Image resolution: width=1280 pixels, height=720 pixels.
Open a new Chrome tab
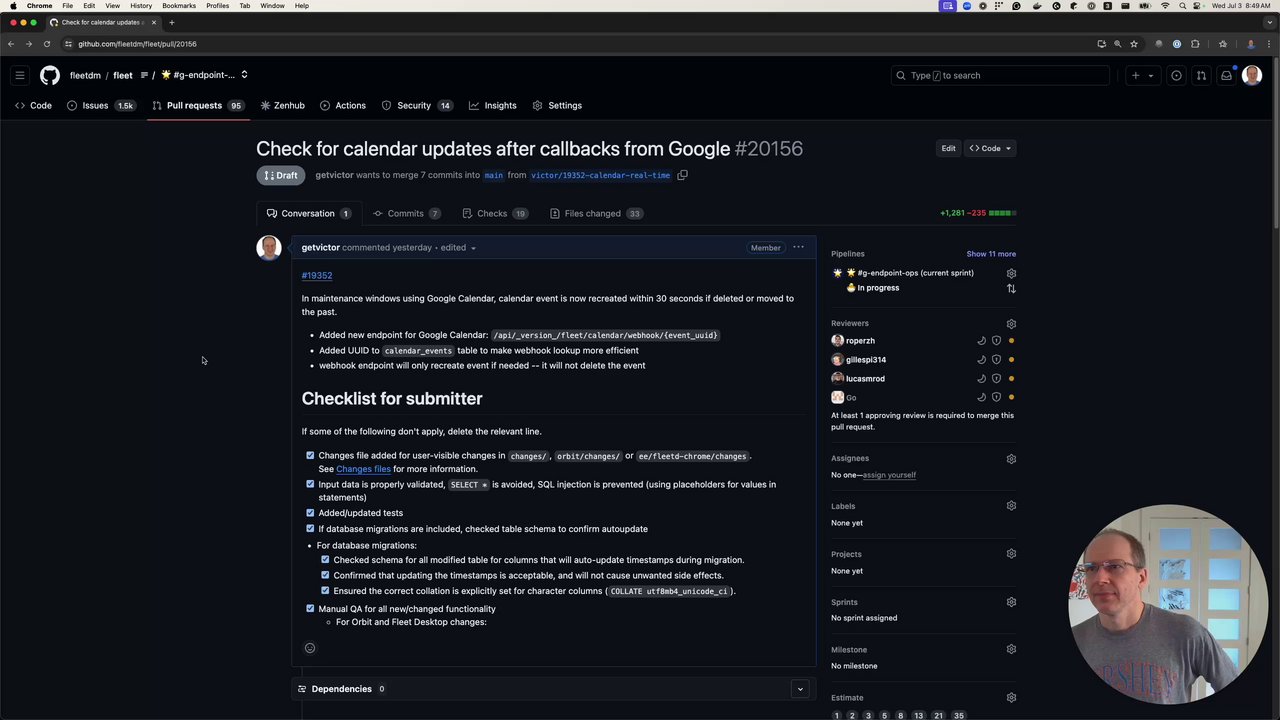point(171,22)
